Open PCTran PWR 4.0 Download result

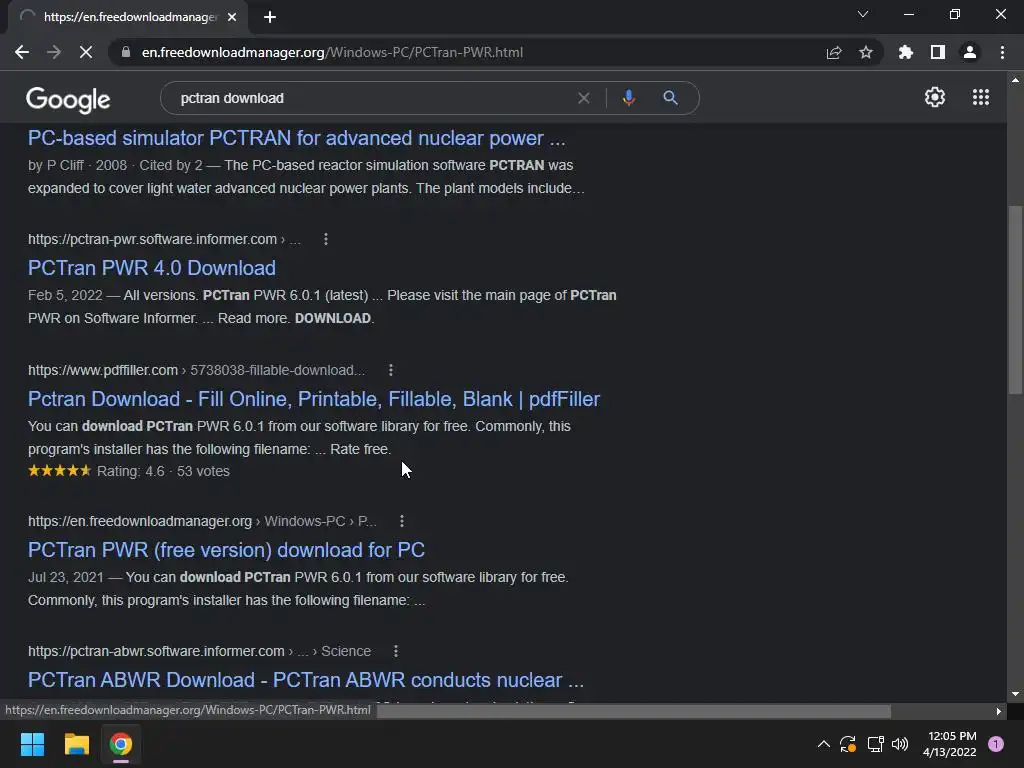coord(152,268)
